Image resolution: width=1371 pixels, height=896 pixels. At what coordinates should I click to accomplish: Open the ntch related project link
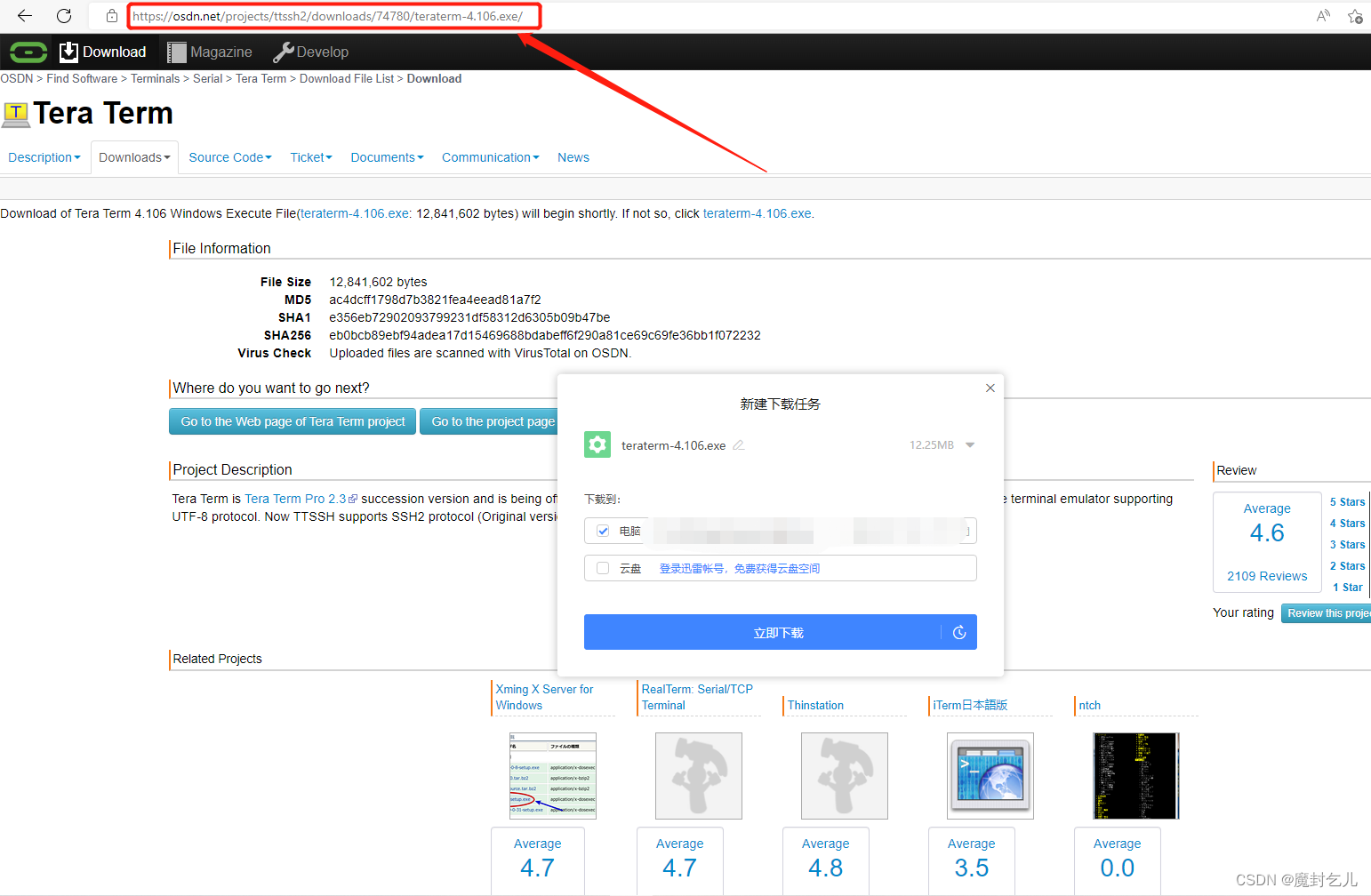pos(1089,705)
